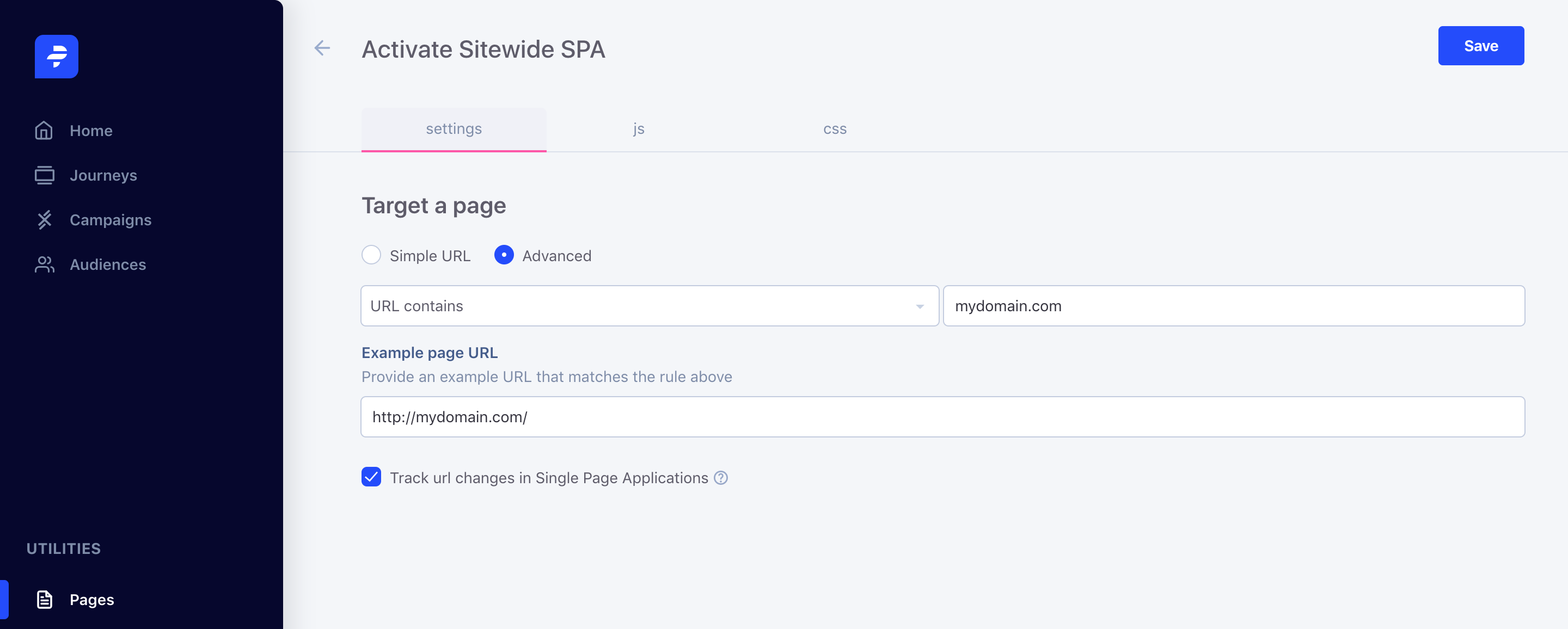1568x629 pixels.
Task: Click the mydomain.com rule value field
Action: click(x=1233, y=306)
